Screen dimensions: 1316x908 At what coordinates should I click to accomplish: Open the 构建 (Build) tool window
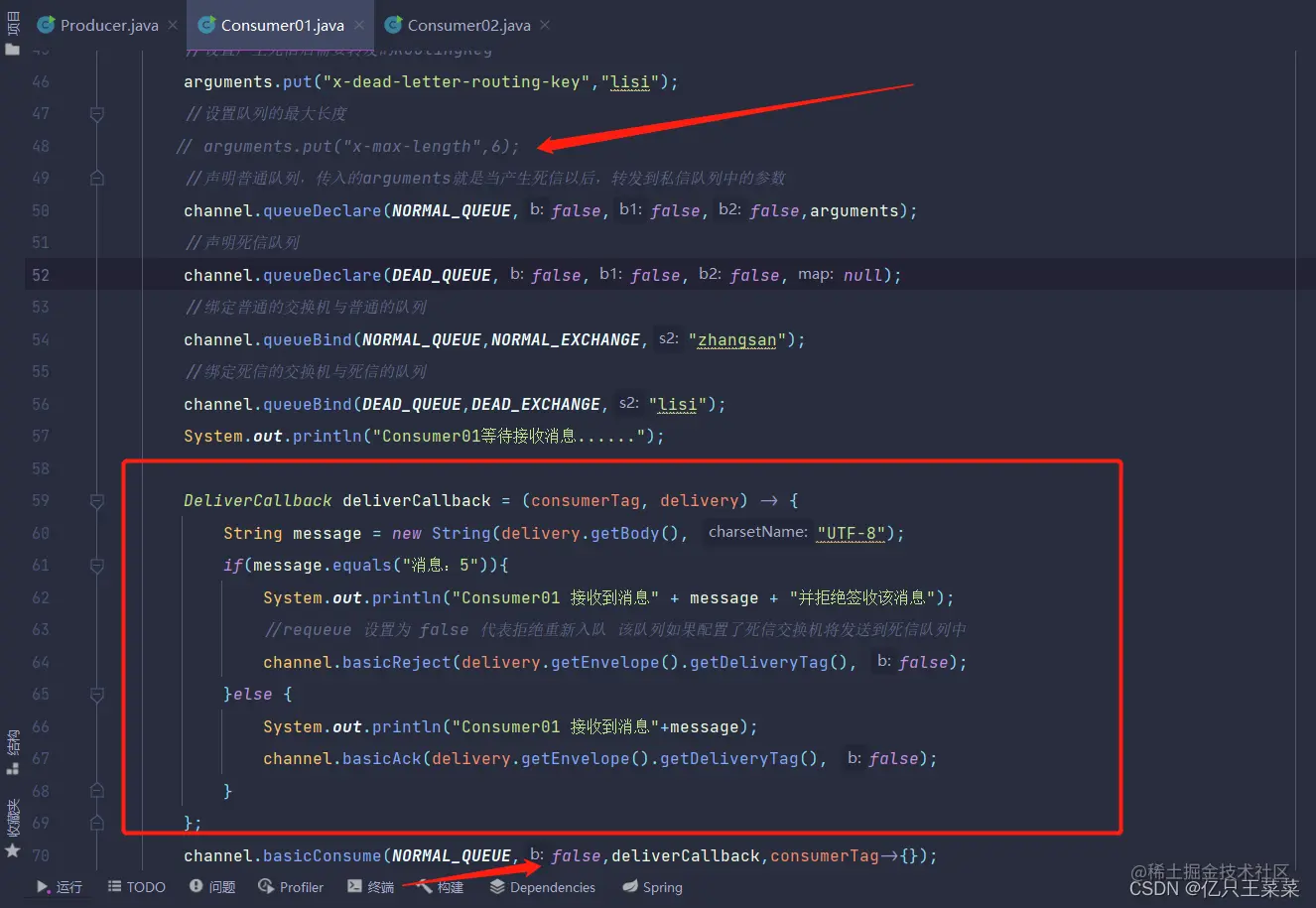[x=440, y=887]
